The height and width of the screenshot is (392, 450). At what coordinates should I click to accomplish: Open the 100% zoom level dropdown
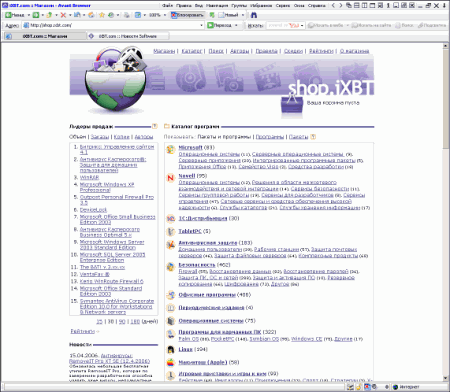tap(165, 15)
